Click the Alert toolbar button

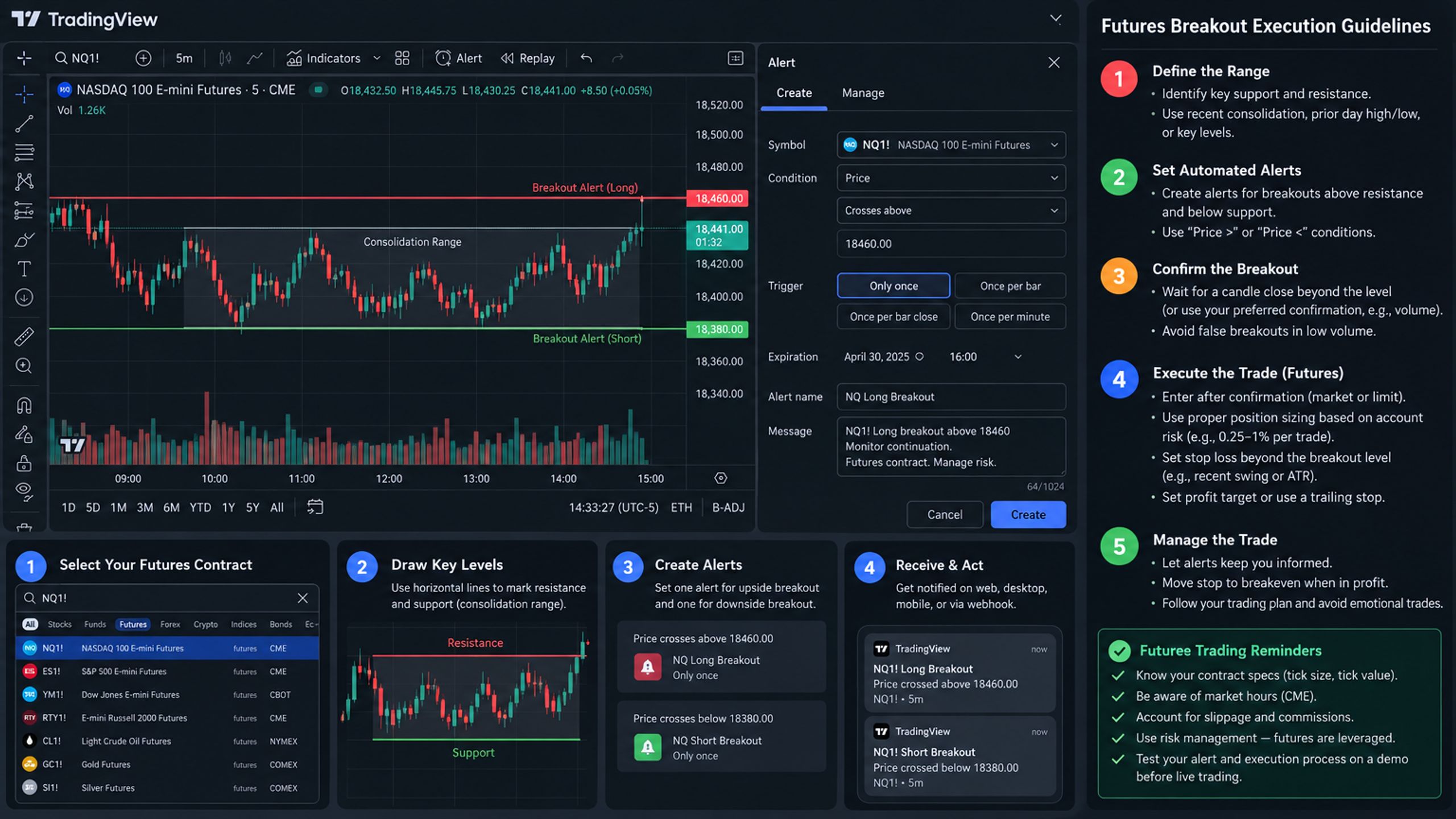point(458,58)
